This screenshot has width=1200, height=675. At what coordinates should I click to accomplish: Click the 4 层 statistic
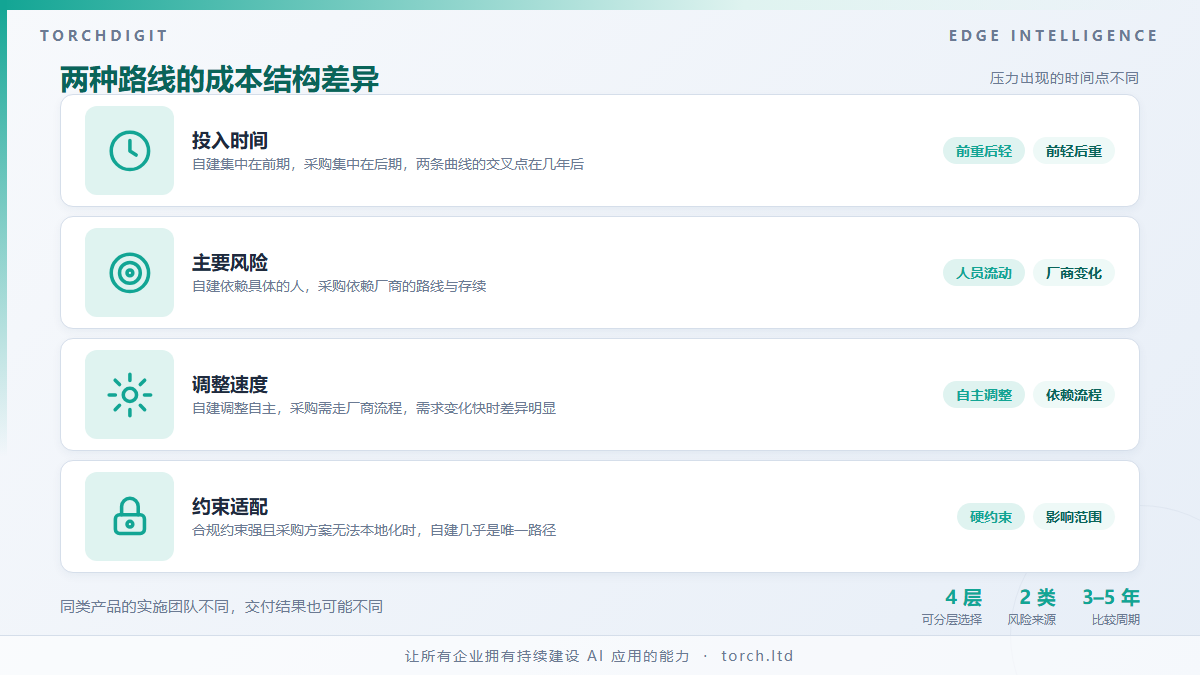click(x=964, y=598)
